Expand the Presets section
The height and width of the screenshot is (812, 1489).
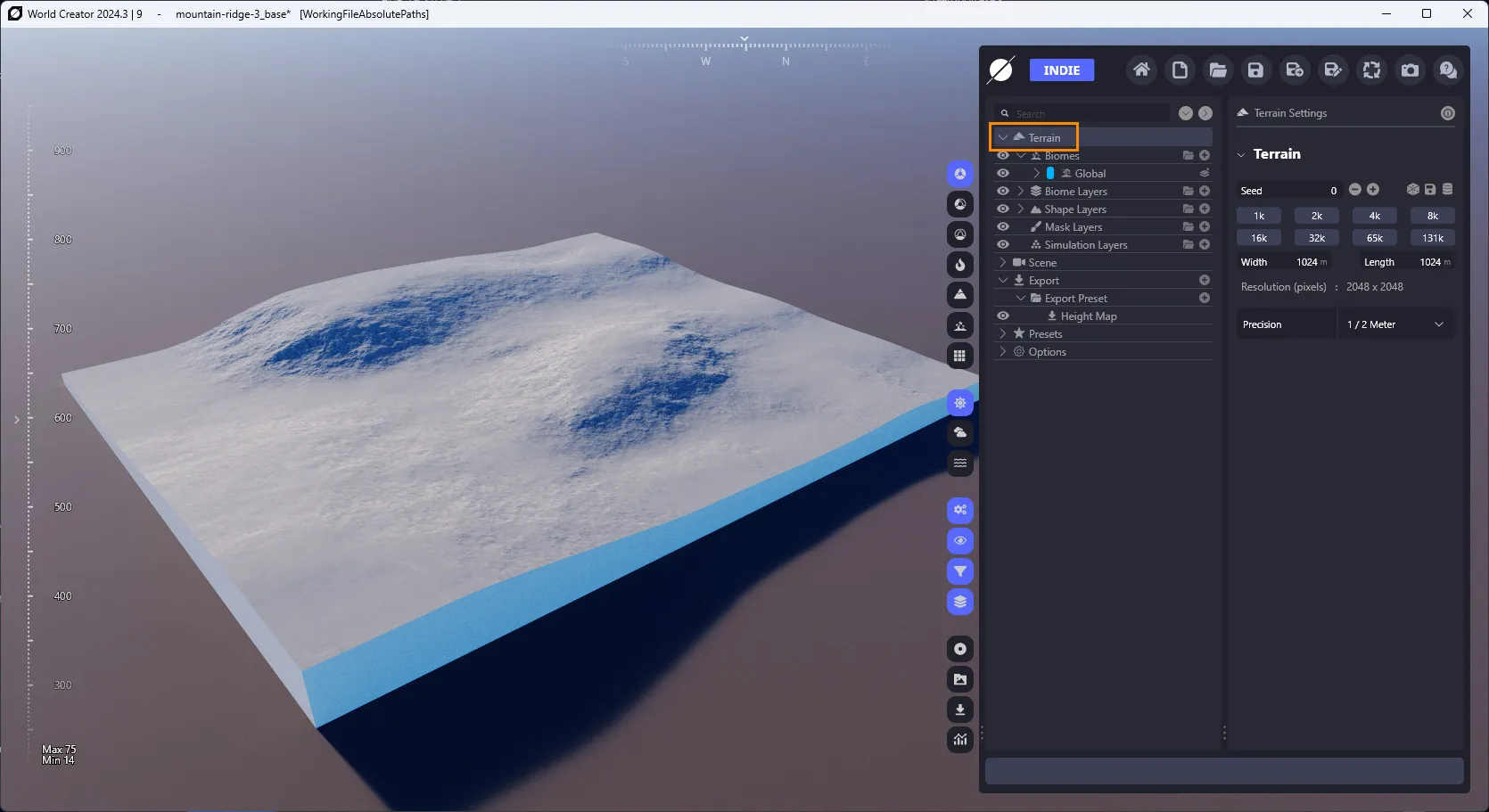coord(1003,334)
